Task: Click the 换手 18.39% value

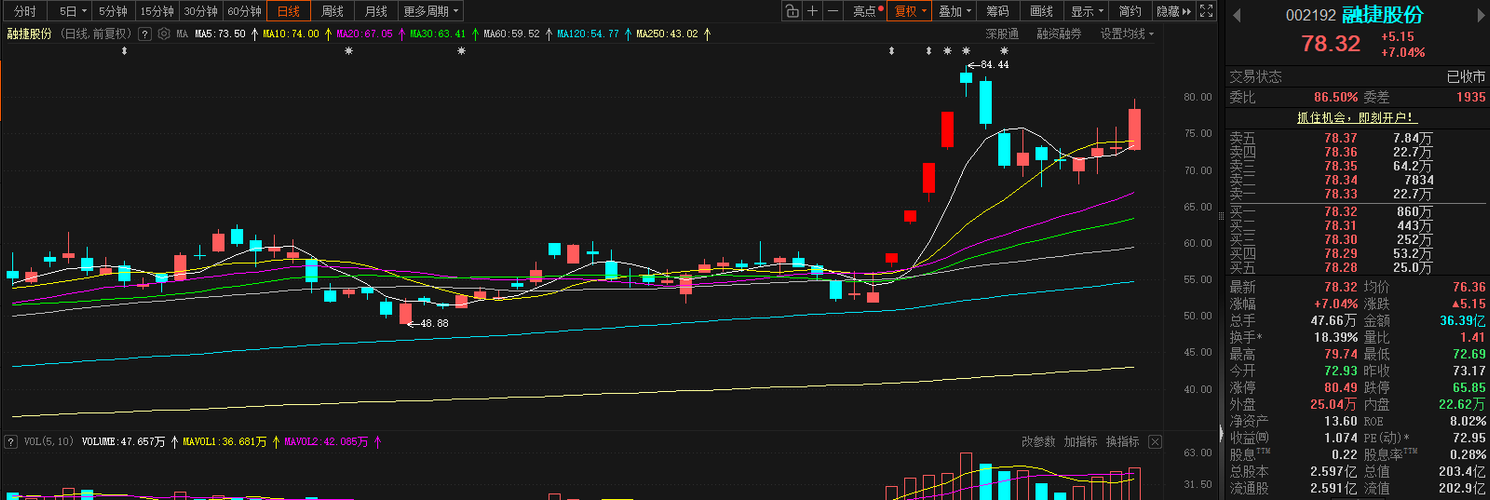Action: [1334, 338]
